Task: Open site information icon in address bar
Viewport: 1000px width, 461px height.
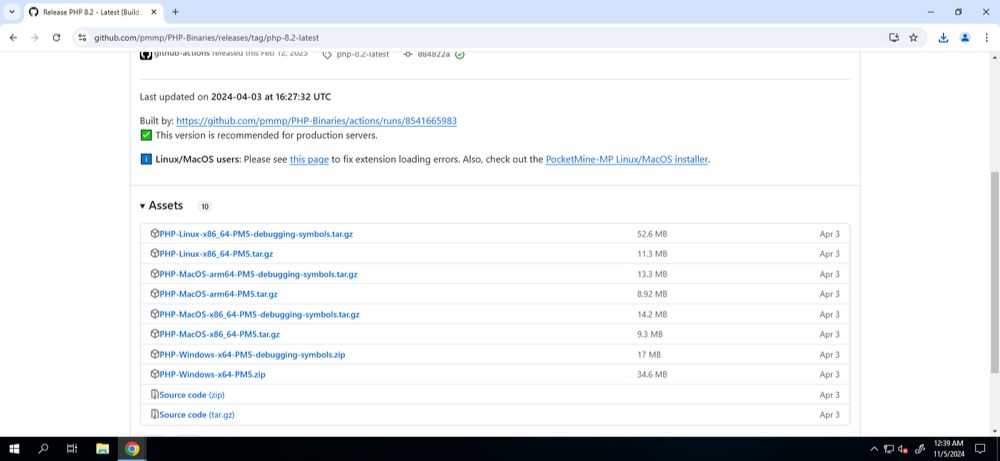Action: pyautogui.click(x=82, y=38)
